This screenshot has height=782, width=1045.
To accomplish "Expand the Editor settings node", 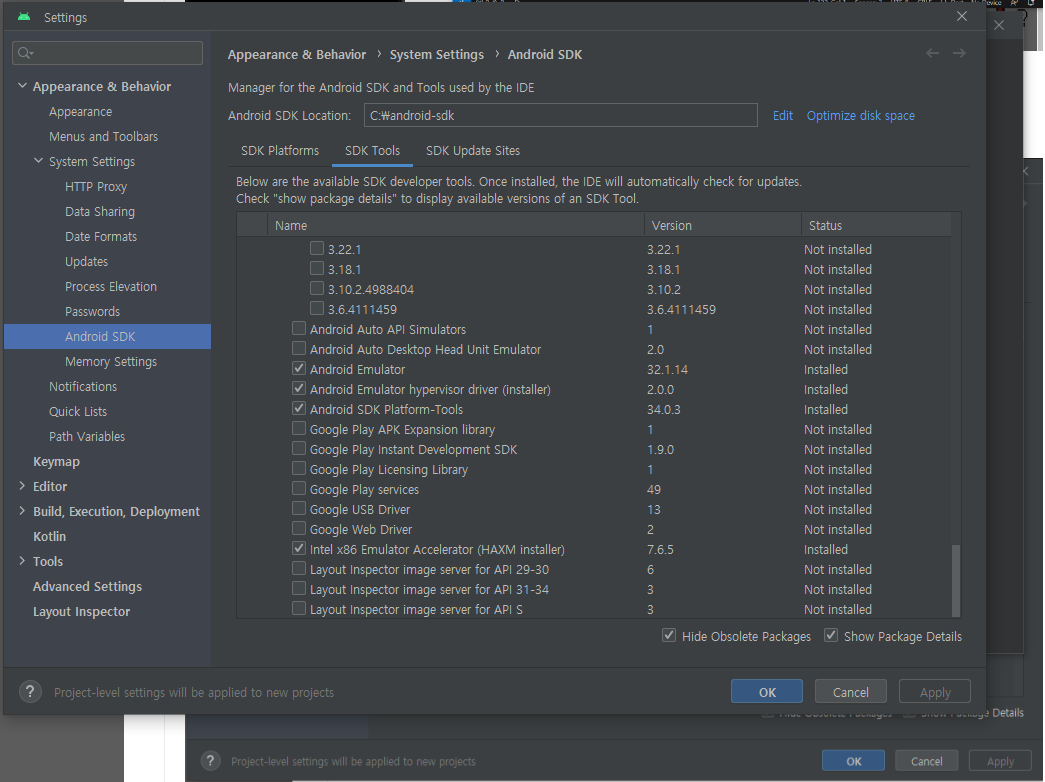I will [22, 486].
